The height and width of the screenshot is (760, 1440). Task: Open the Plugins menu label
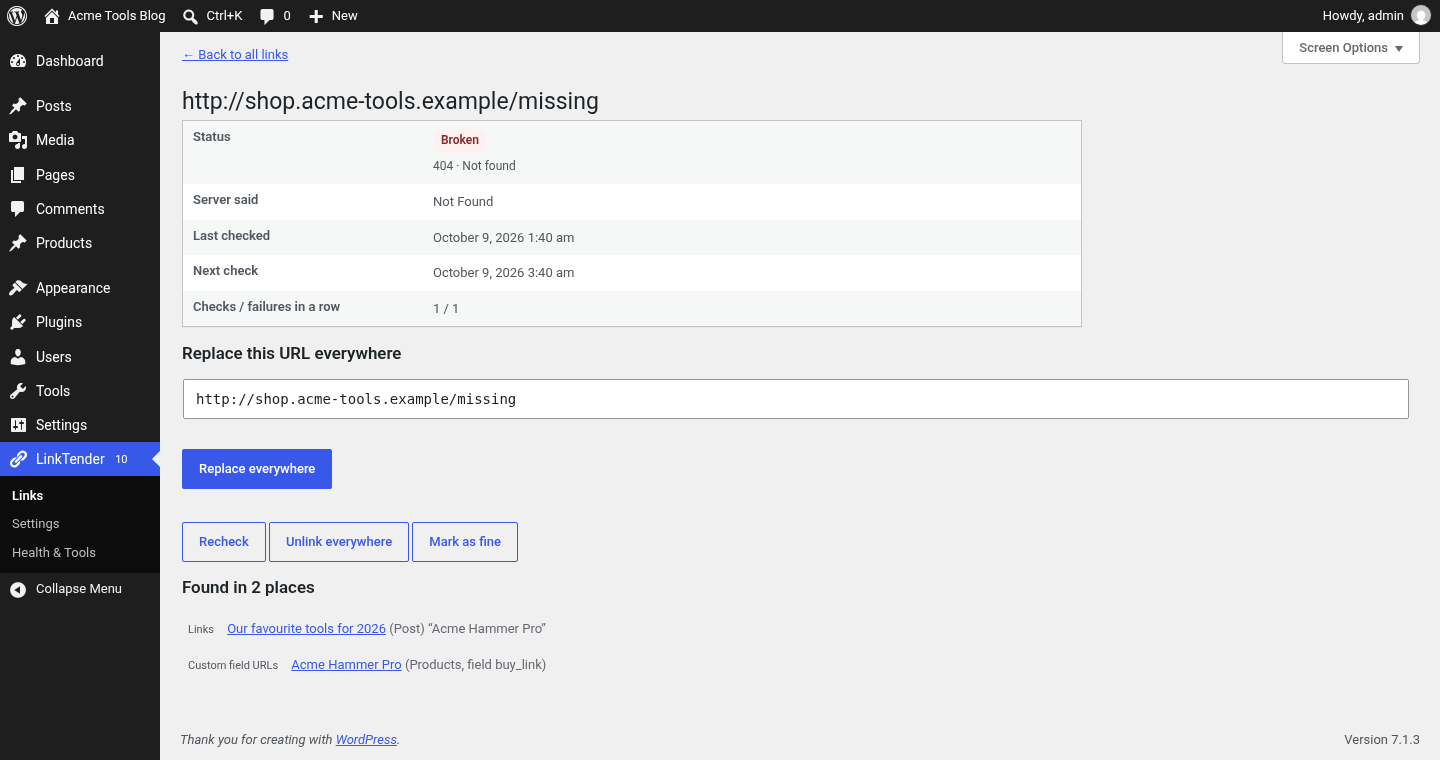(x=59, y=322)
